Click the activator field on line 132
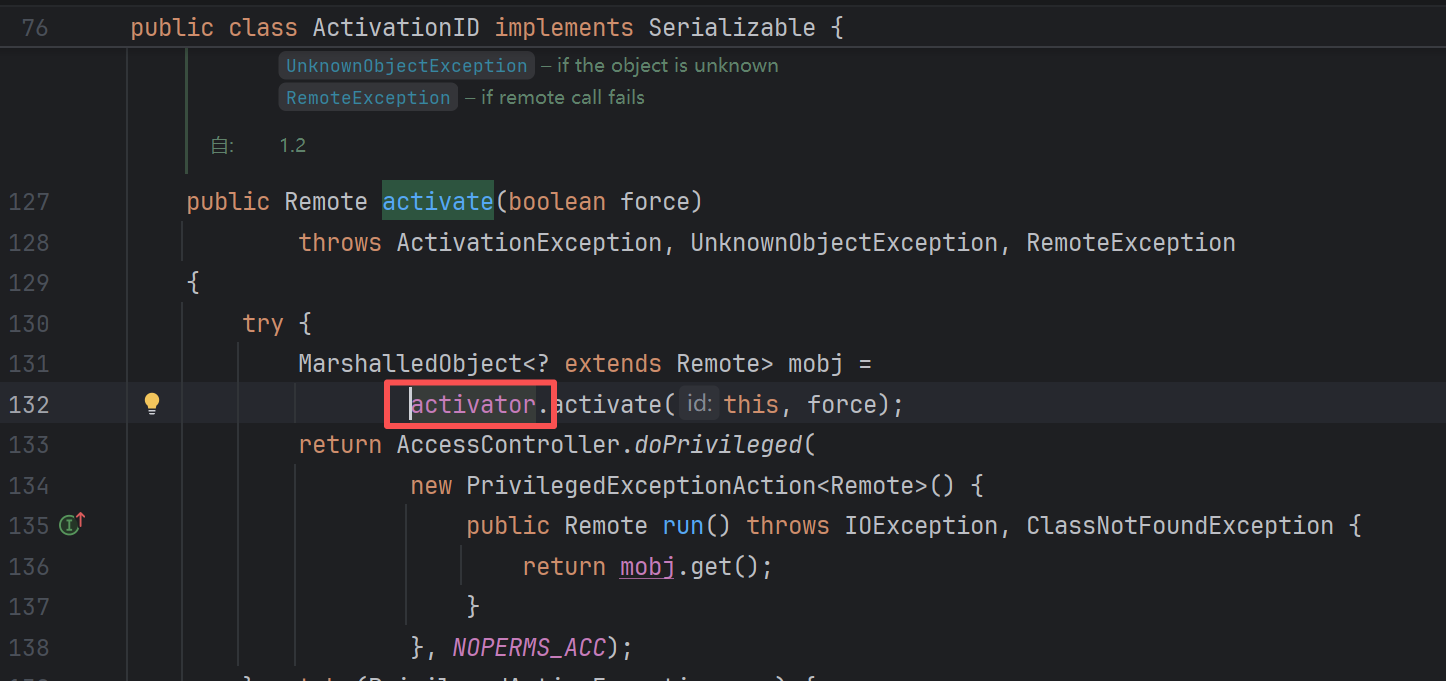This screenshot has height=681, width=1446. pyautogui.click(x=473, y=404)
